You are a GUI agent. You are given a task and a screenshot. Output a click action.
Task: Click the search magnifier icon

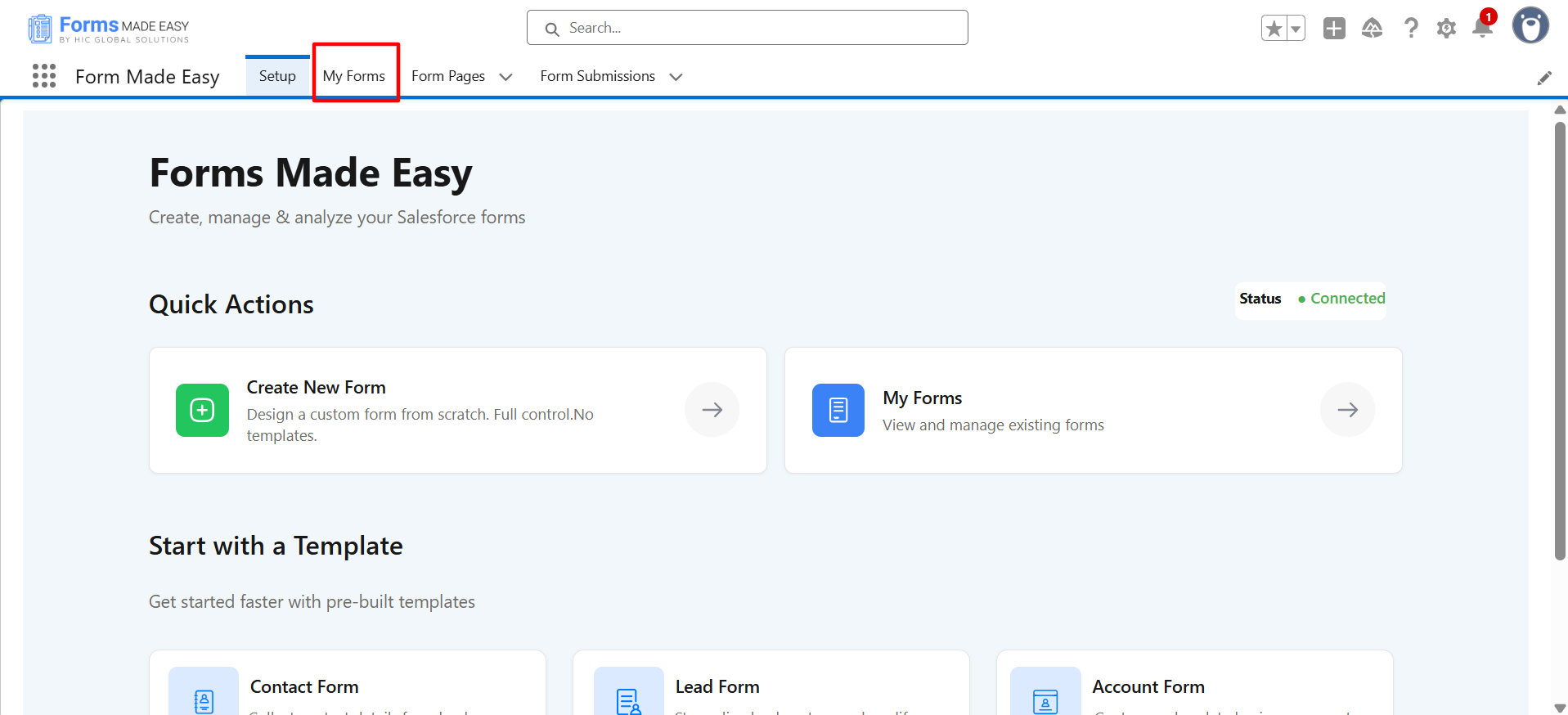point(552,29)
